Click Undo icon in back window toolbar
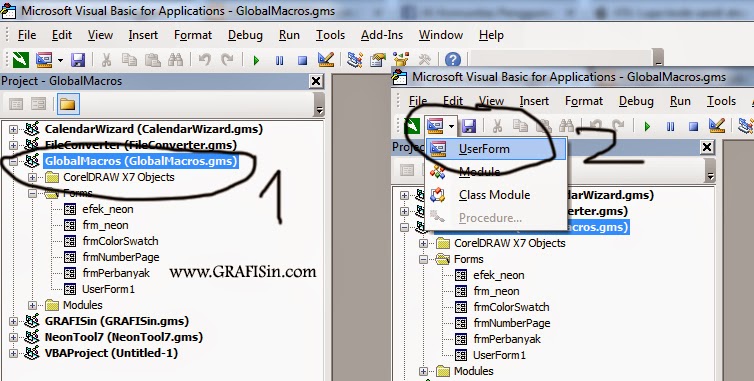The width and height of the screenshot is (754, 381). tap(205, 60)
